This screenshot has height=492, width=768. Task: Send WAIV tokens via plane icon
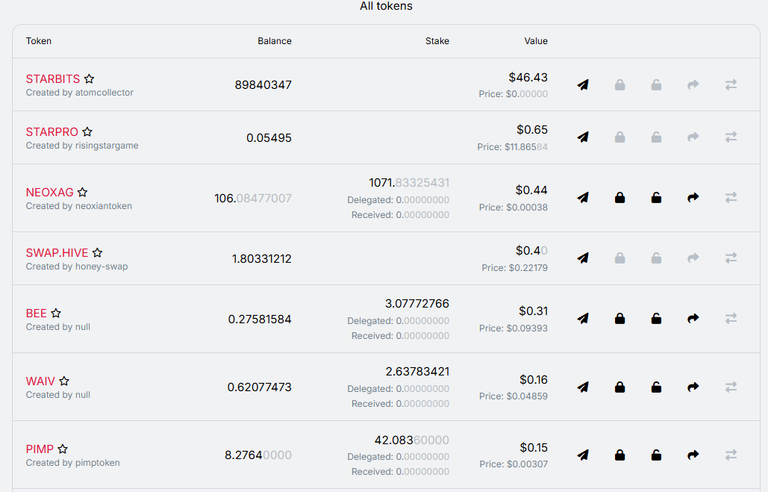pyautogui.click(x=582, y=387)
